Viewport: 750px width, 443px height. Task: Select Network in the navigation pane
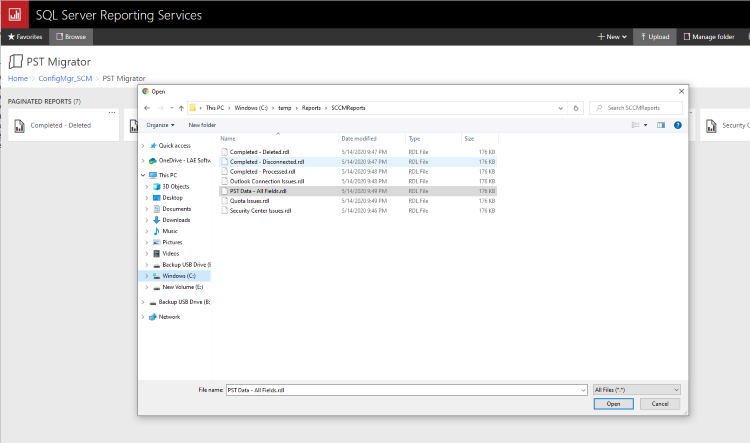(x=169, y=317)
